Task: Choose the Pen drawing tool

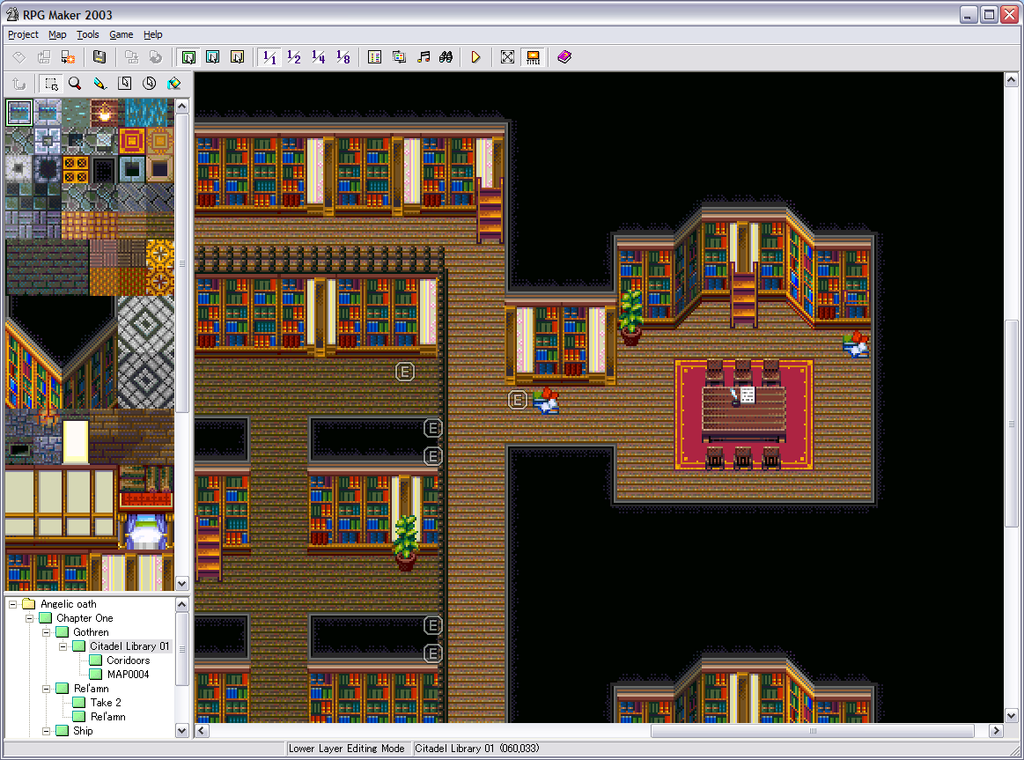Action: pos(99,84)
